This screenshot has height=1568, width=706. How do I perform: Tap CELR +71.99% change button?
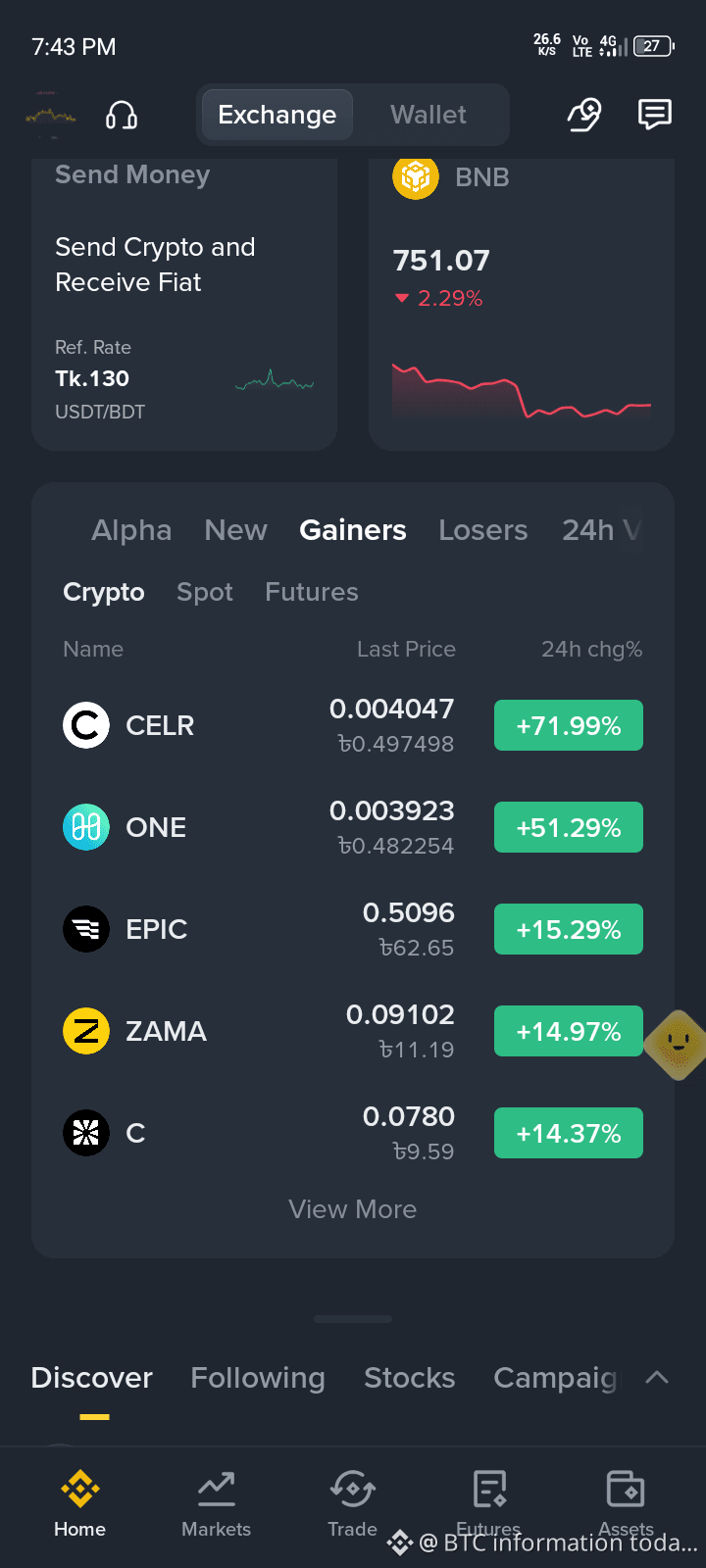pyautogui.click(x=569, y=725)
